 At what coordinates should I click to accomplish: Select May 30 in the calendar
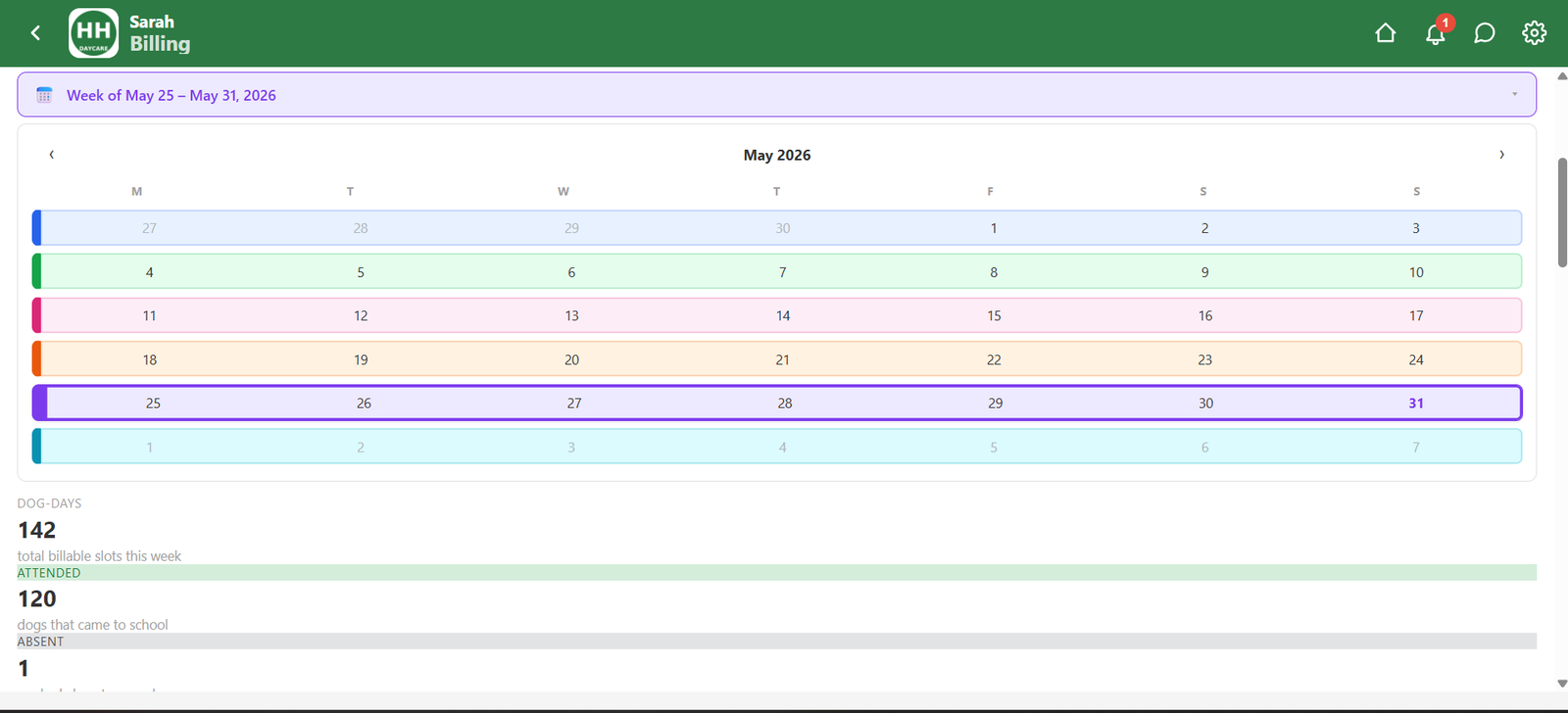(x=1205, y=403)
